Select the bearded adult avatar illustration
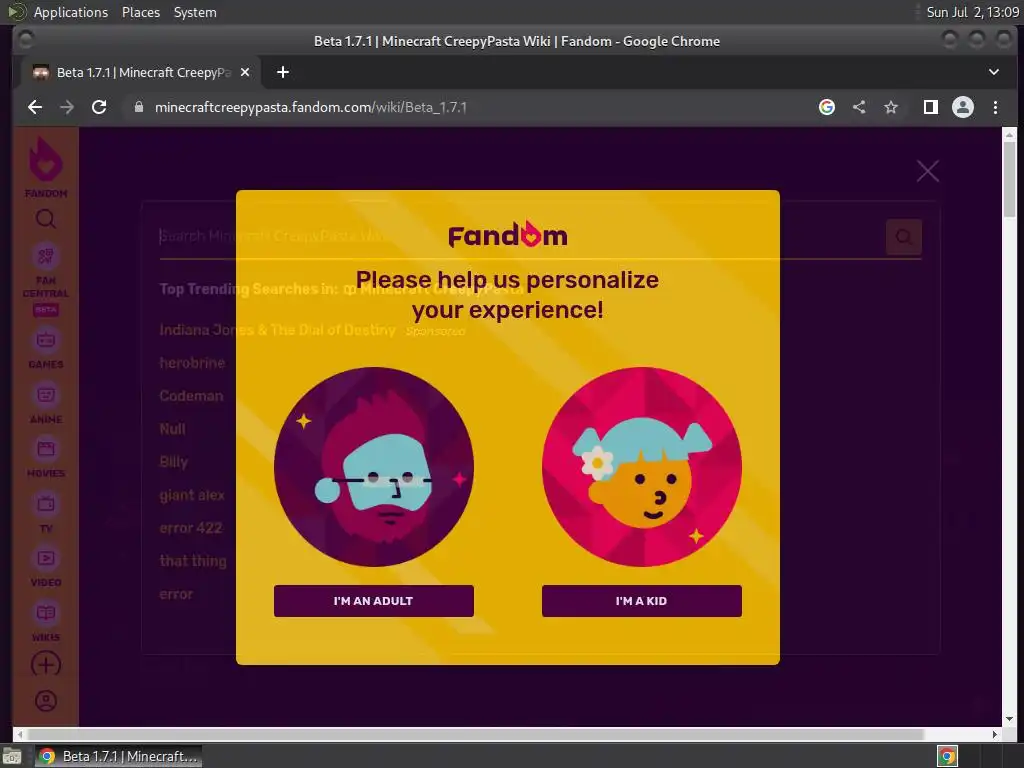Image resolution: width=1024 pixels, height=768 pixels. click(374, 466)
